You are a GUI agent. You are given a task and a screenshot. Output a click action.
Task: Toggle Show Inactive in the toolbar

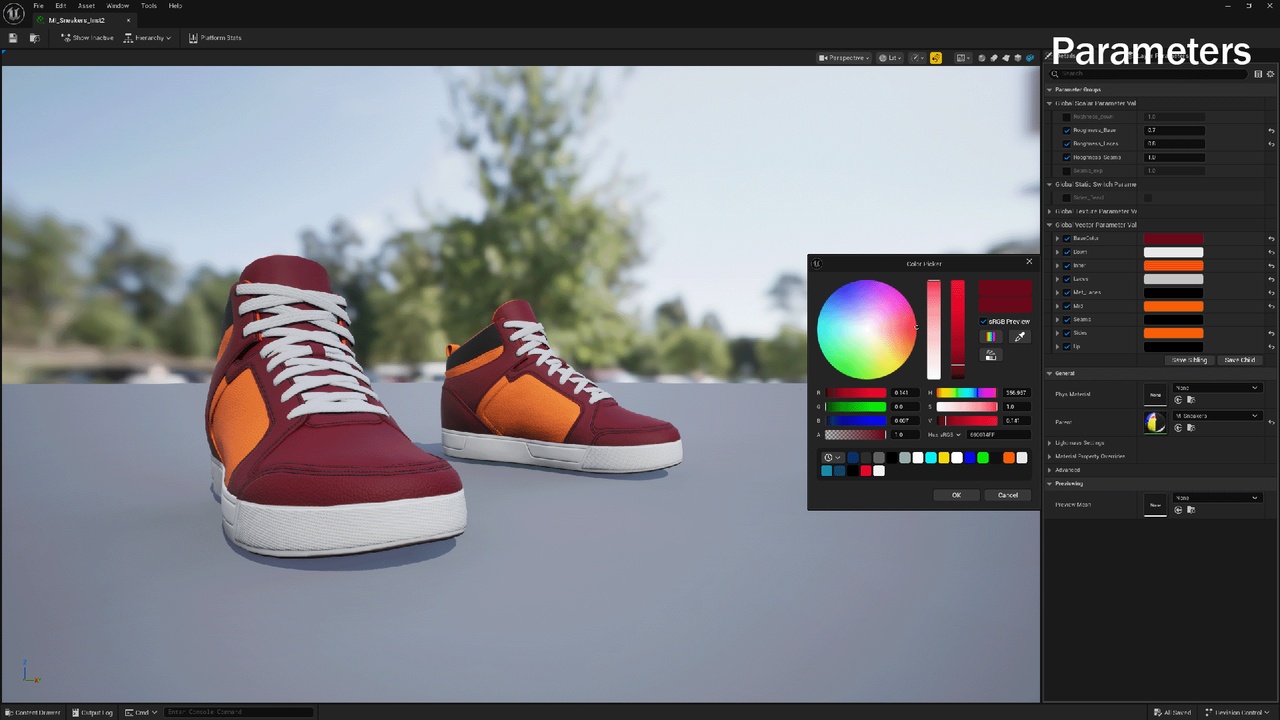[87, 38]
